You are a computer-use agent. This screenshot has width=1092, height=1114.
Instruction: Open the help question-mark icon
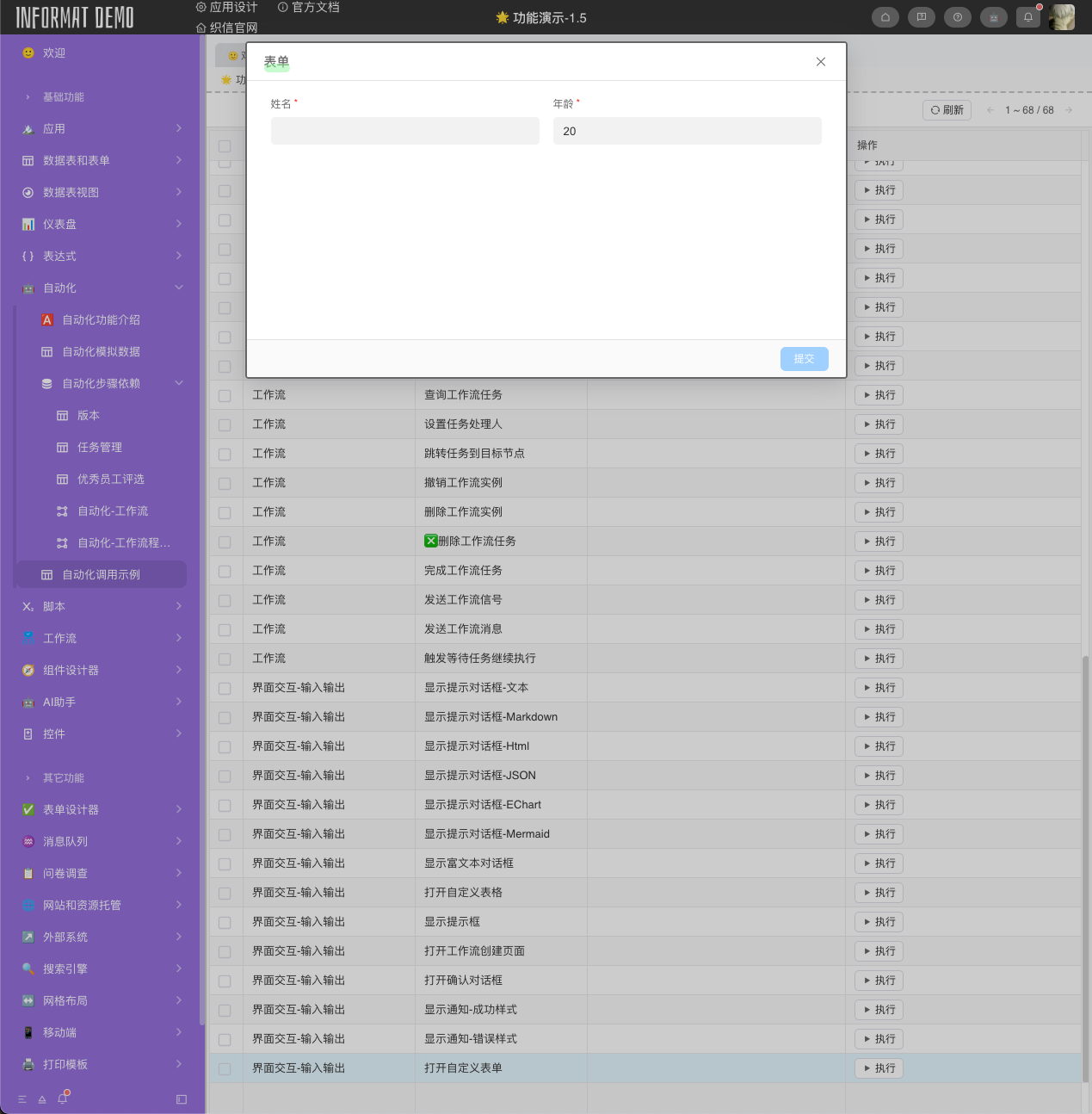click(x=957, y=17)
